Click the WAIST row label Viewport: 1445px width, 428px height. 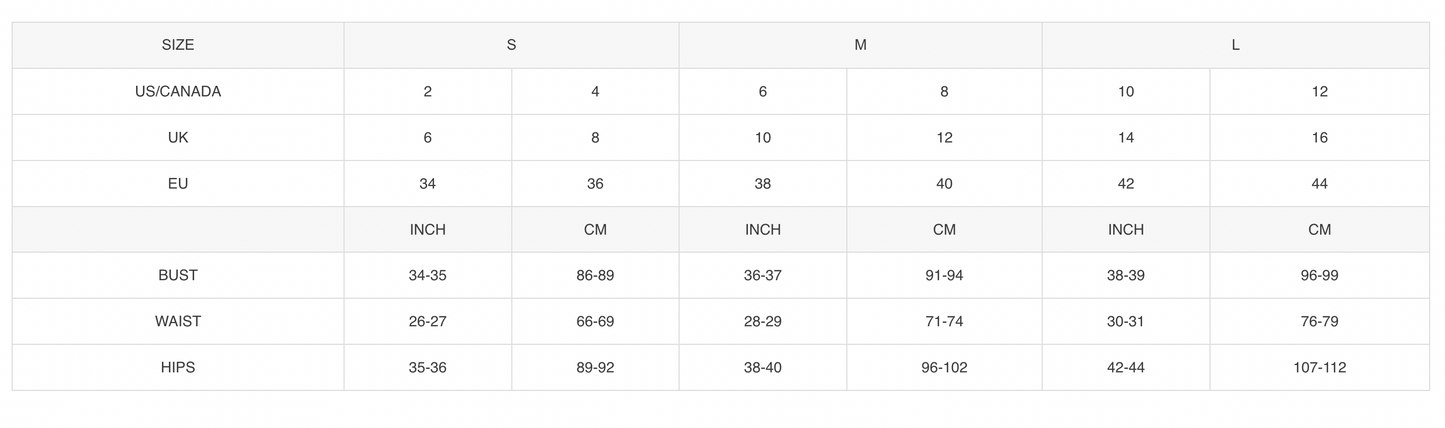pyautogui.click(x=178, y=321)
